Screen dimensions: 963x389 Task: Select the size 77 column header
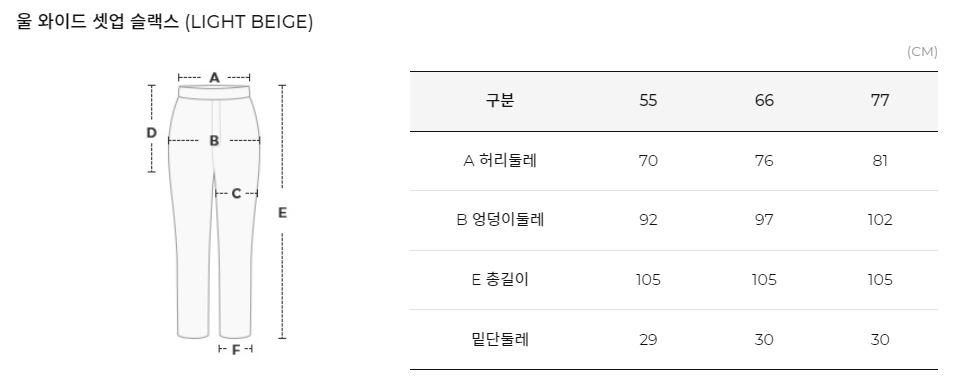click(x=880, y=101)
